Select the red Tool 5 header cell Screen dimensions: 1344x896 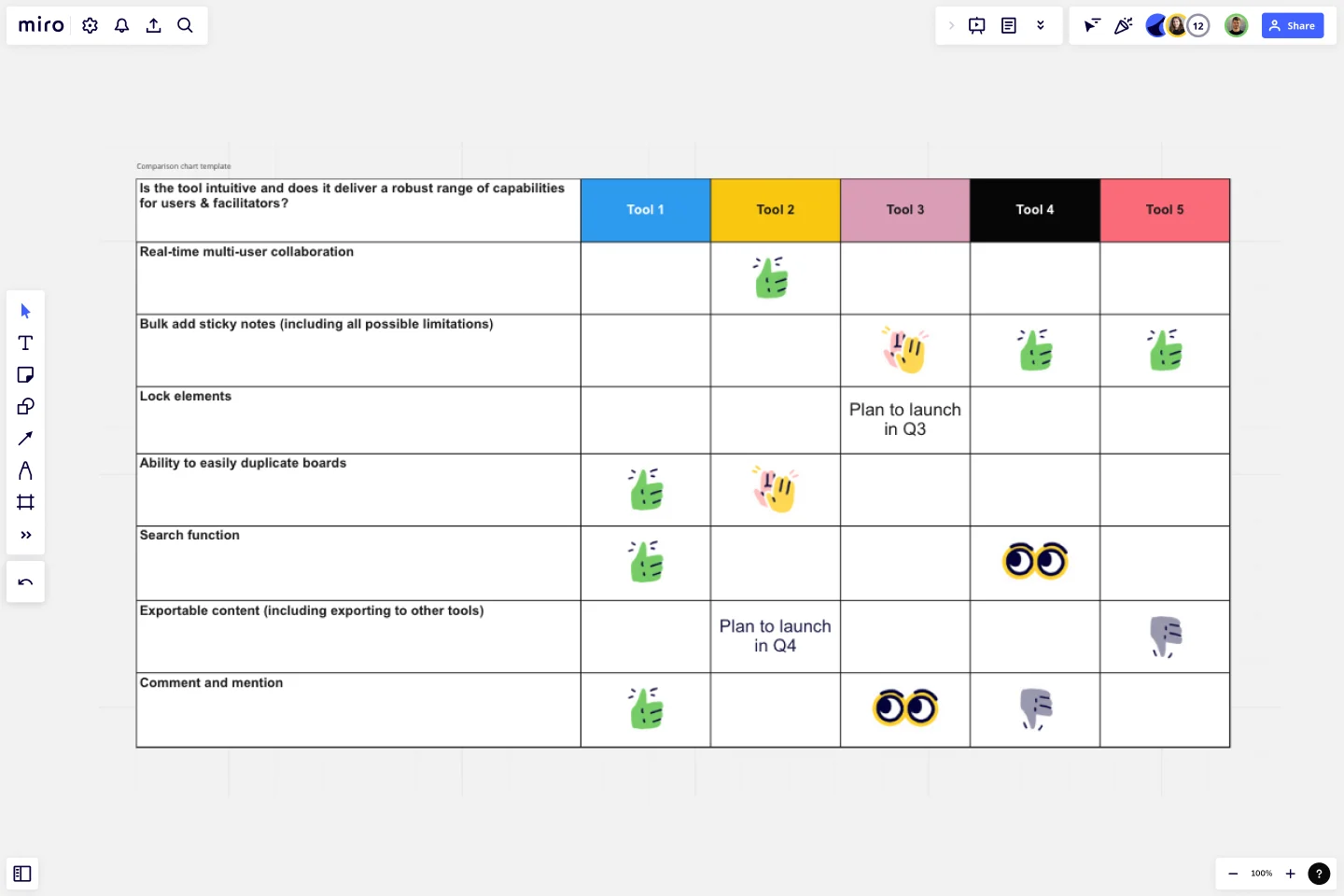[1165, 210]
